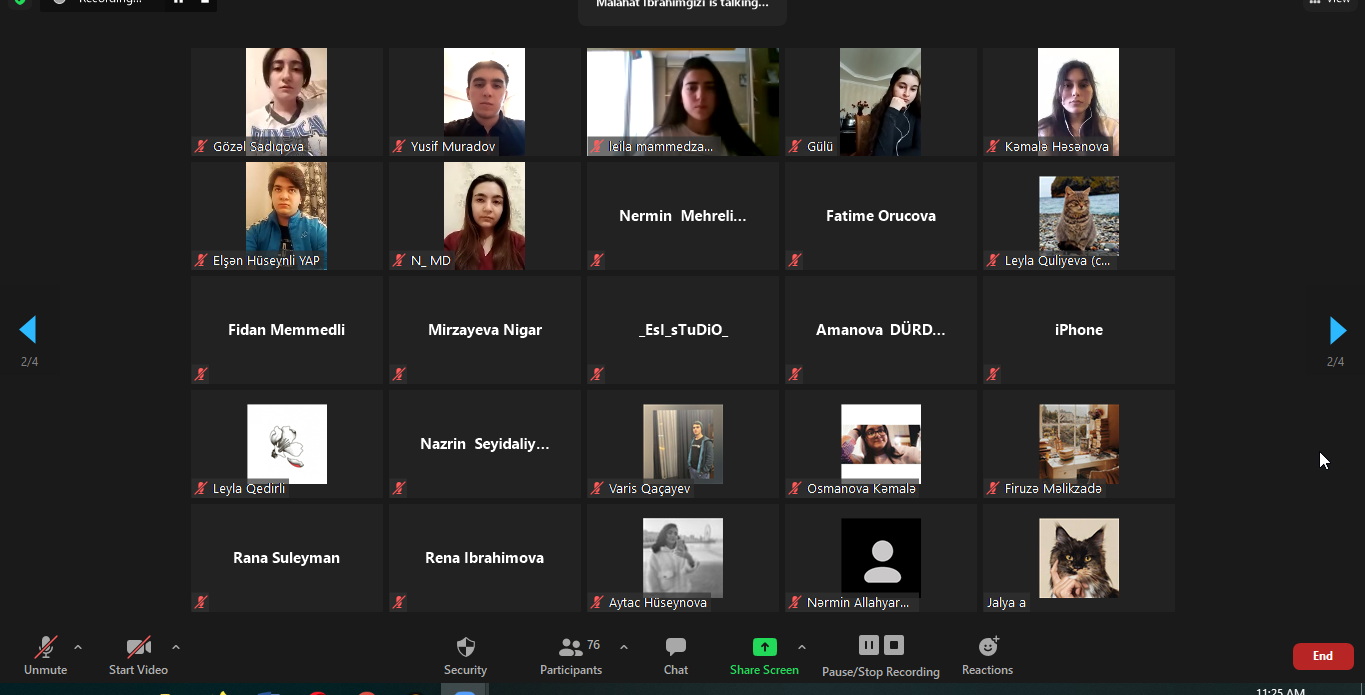Select leila mammedza's video feed
Screen dimensions: 1365x695
pos(683,101)
